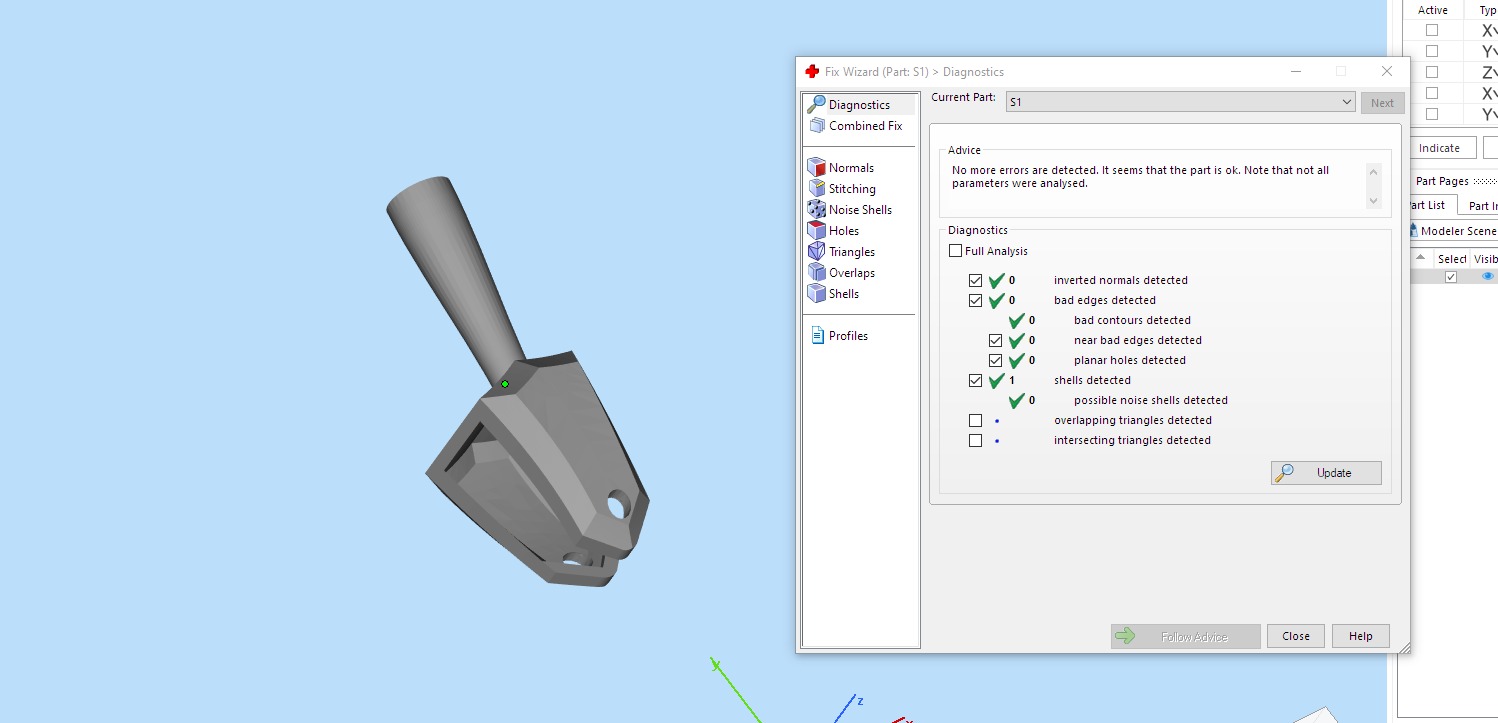Click the Fix Wizard red cross title icon
Image resolution: width=1498 pixels, height=723 pixels.
pos(812,72)
